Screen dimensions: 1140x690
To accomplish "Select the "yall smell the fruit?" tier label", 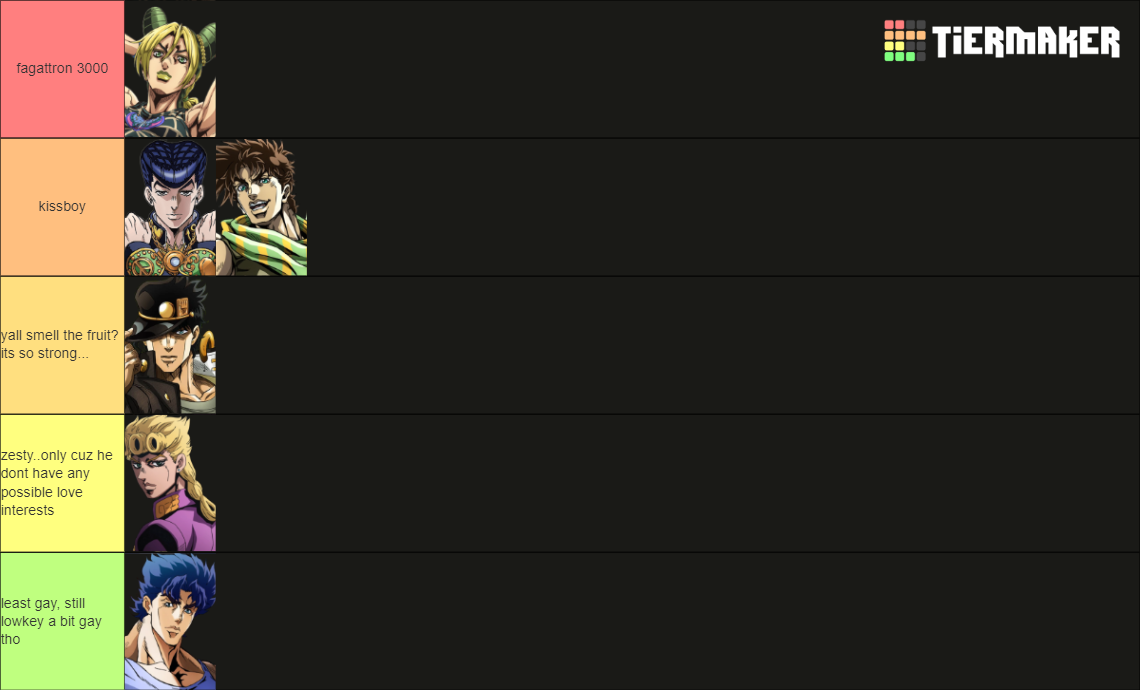I will pyautogui.click(x=63, y=345).
